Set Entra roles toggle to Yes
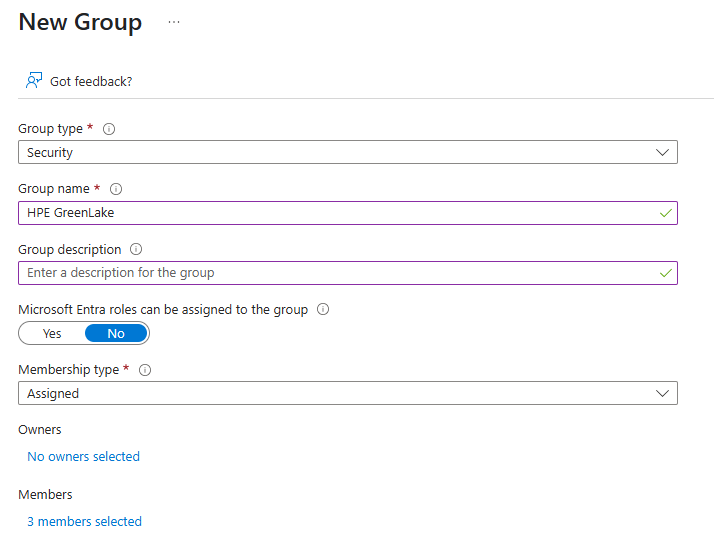Viewport: 714px width, 557px height. 52,333
